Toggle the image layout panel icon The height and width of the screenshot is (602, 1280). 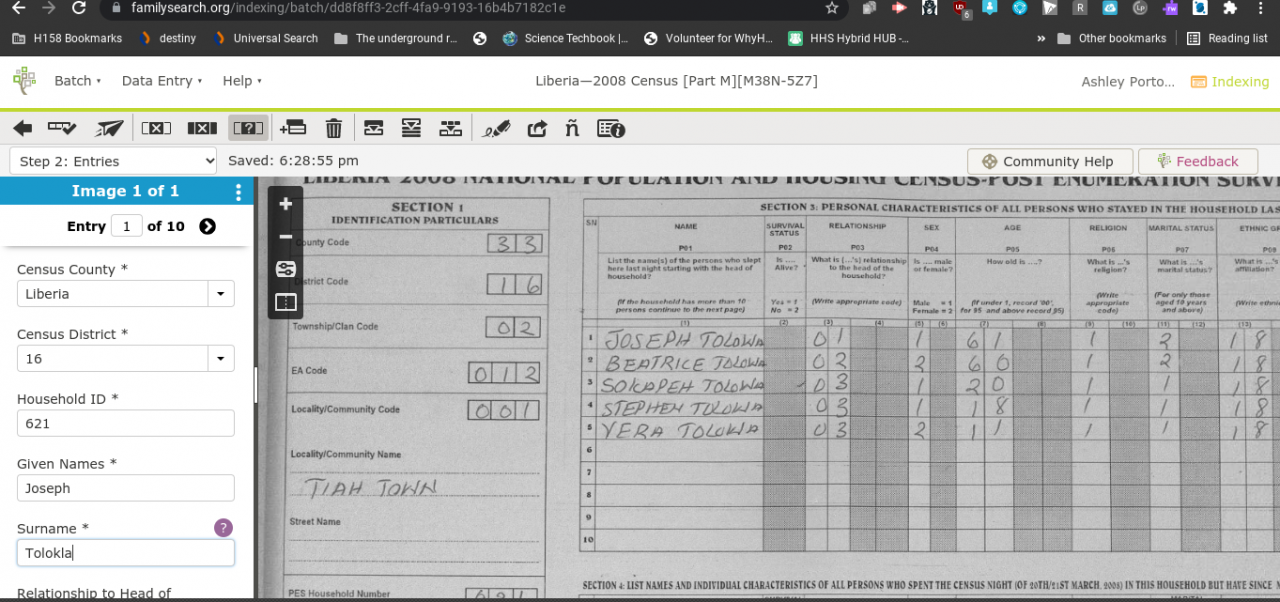point(286,302)
